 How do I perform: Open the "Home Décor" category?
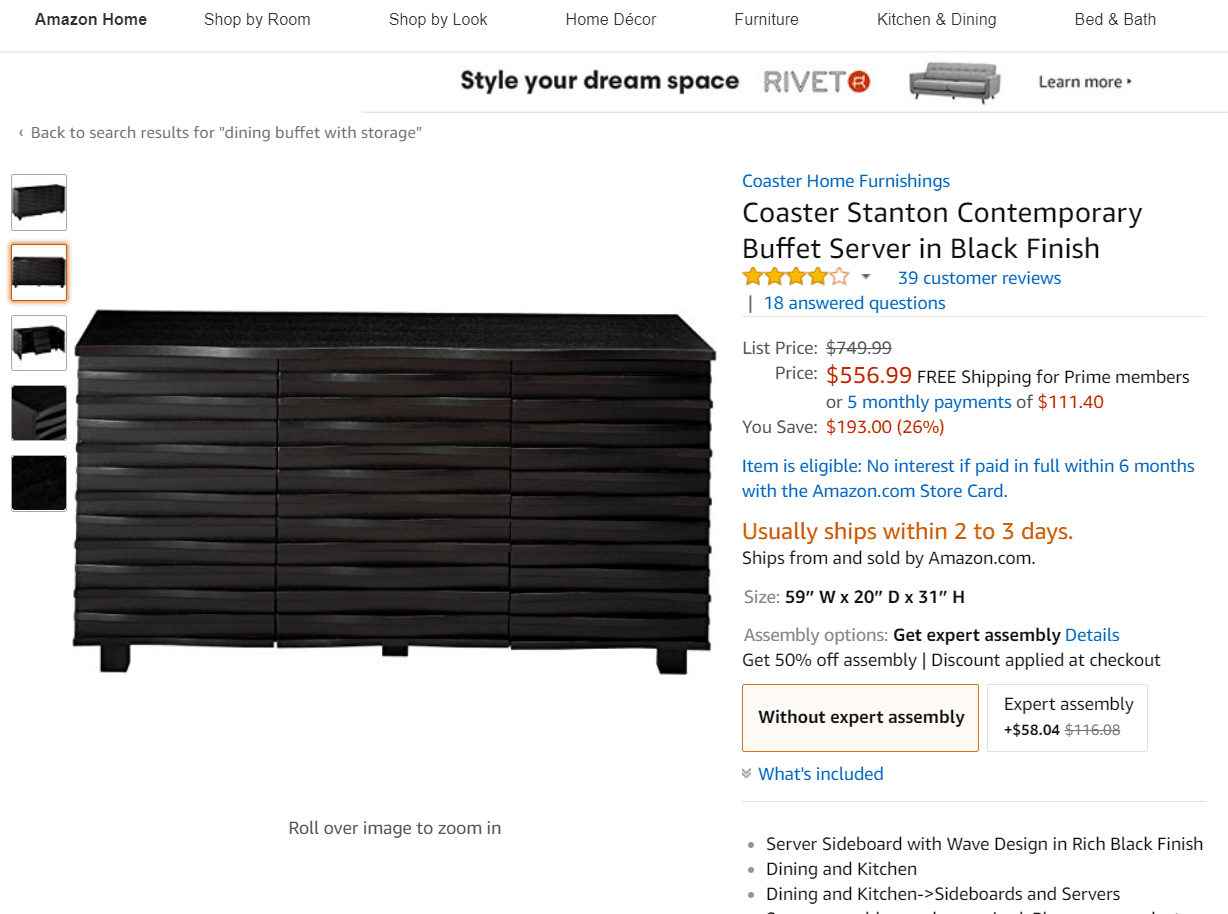pos(611,19)
